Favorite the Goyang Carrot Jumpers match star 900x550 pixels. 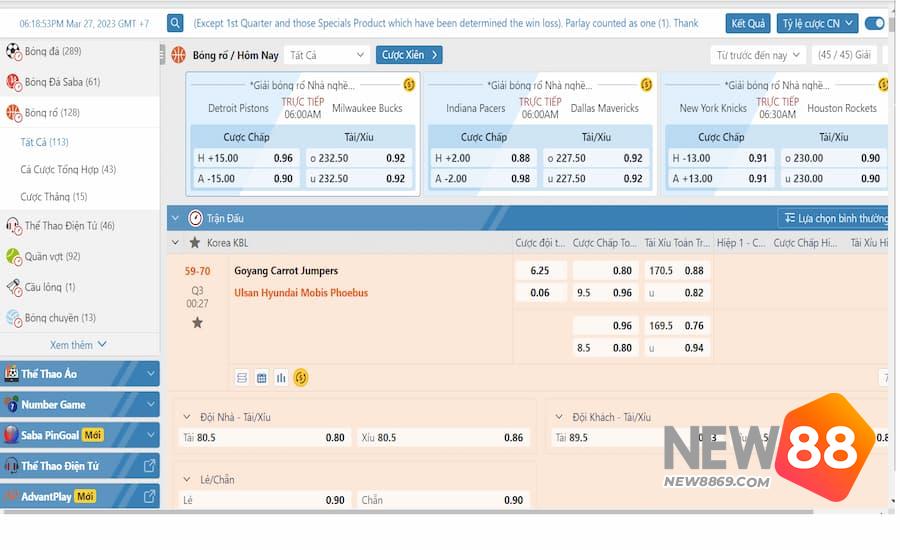click(197, 322)
